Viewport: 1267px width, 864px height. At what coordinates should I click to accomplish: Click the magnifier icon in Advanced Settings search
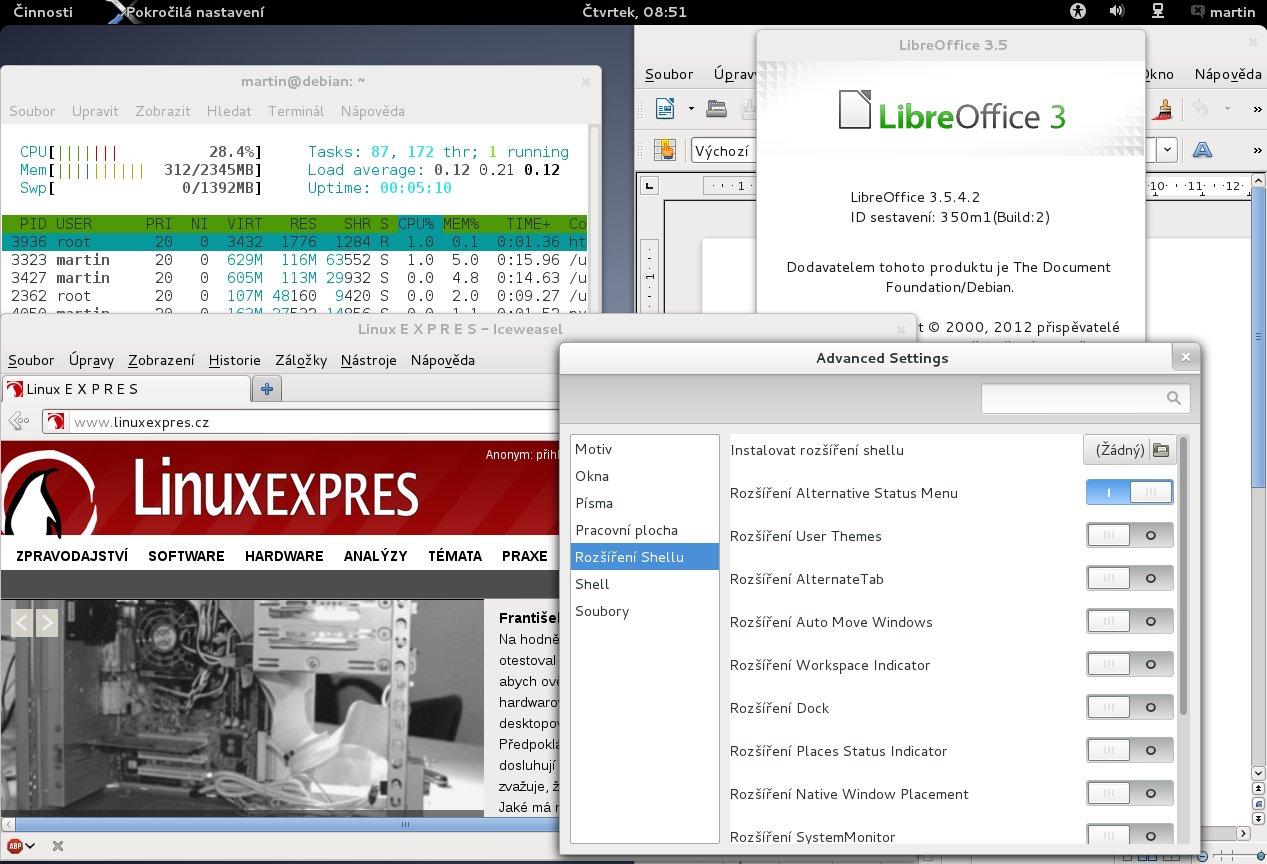click(x=1174, y=398)
